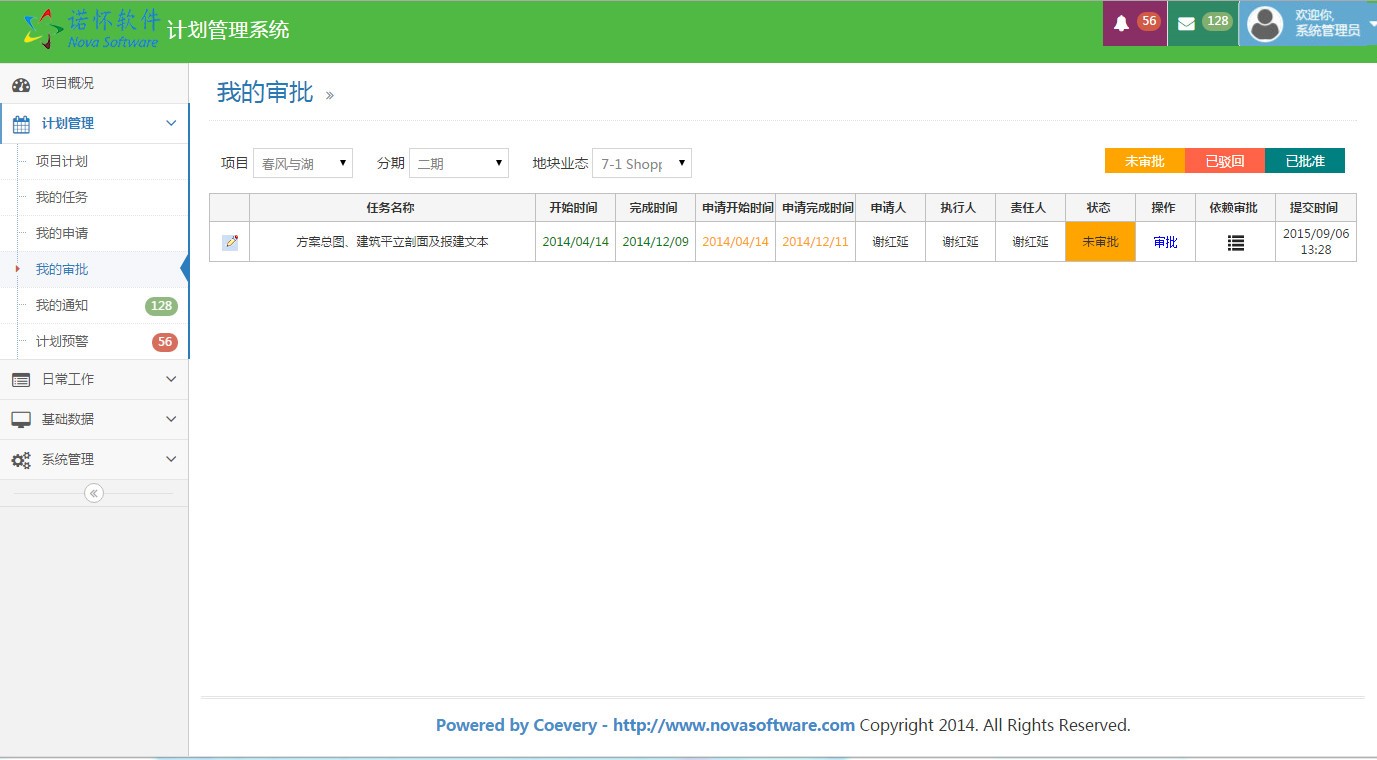This screenshot has width=1377, height=760.
Task: Click the Nova Software logo
Action: pyautogui.click(x=92, y=28)
